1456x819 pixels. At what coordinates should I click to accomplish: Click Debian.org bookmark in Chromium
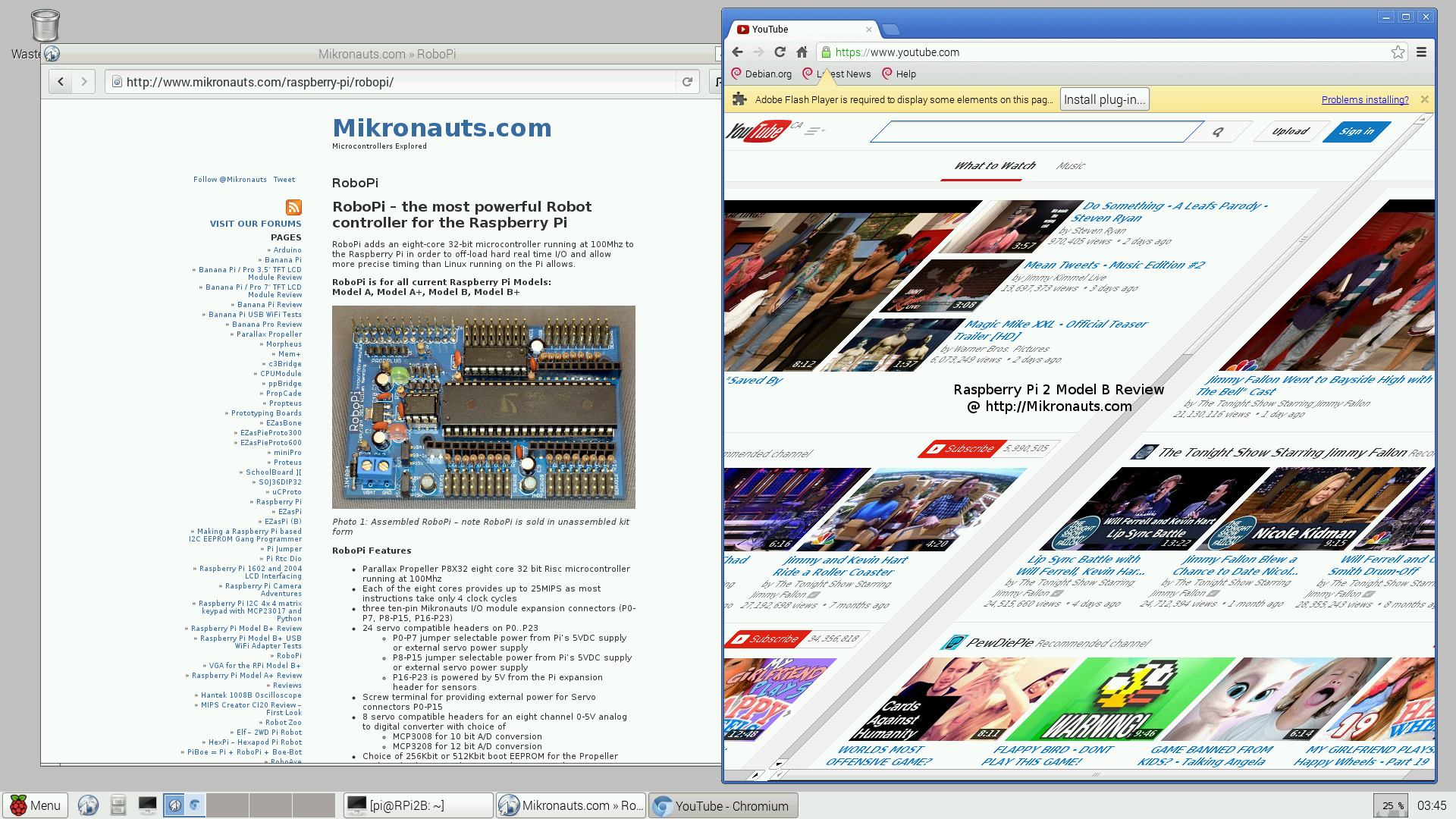tap(761, 74)
